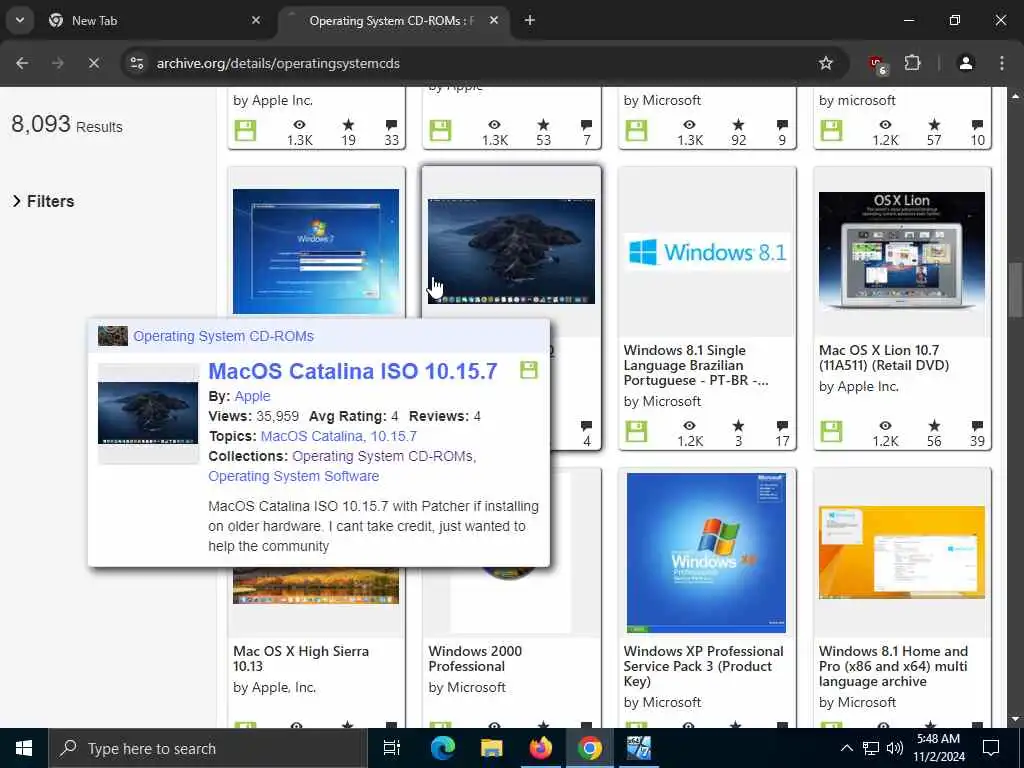Open a new browser tab
Image resolution: width=1024 pixels, height=768 pixels.
pyautogui.click(x=530, y=20)
